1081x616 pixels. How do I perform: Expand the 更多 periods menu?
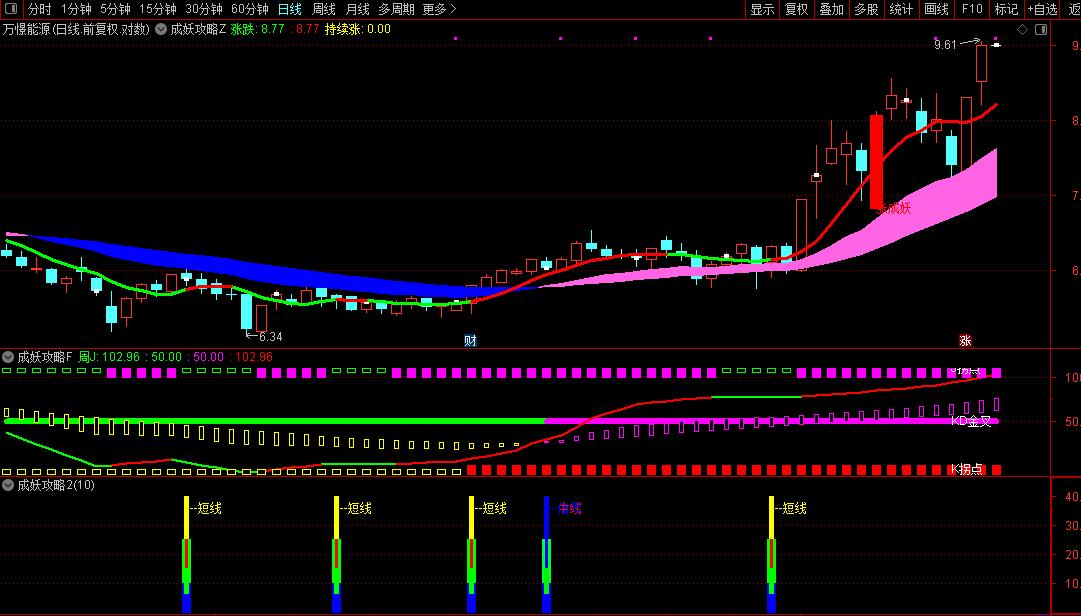tap(439, 9)
